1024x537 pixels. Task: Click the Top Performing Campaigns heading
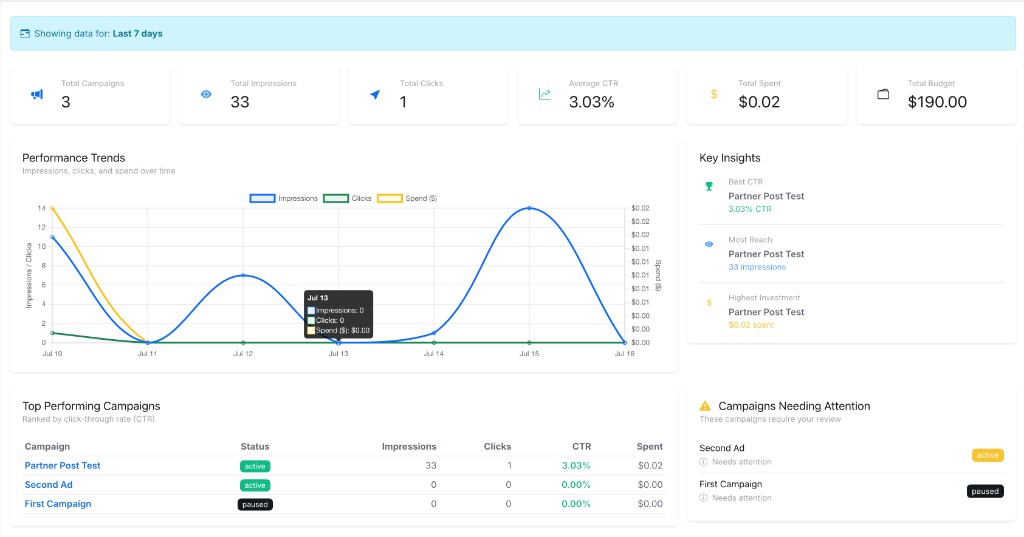pos(91,406)
